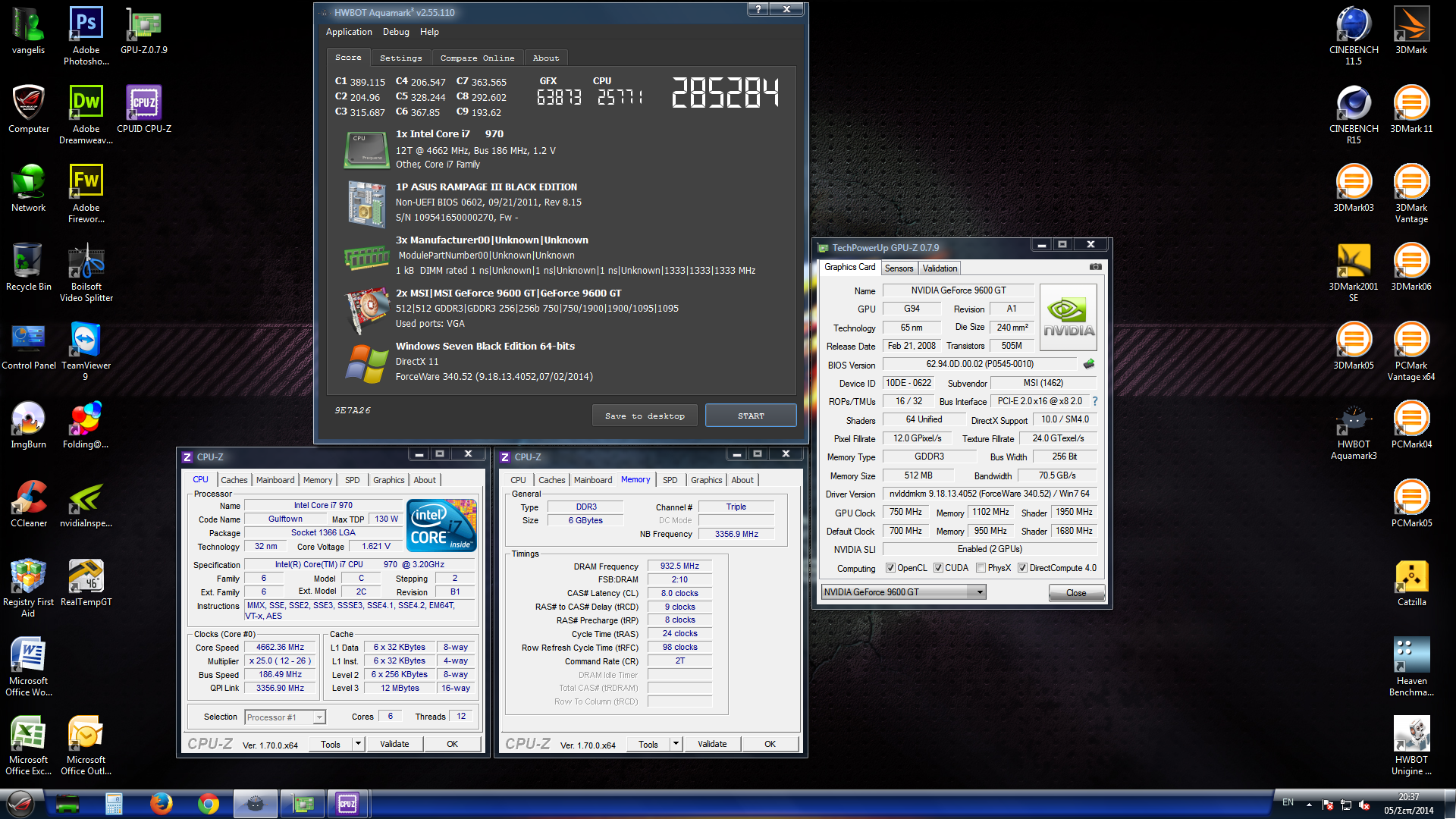Expand Tools dropdown arrow in left CPU-Z
This screenshot has height=819, width=1456.
pos(358,744)
